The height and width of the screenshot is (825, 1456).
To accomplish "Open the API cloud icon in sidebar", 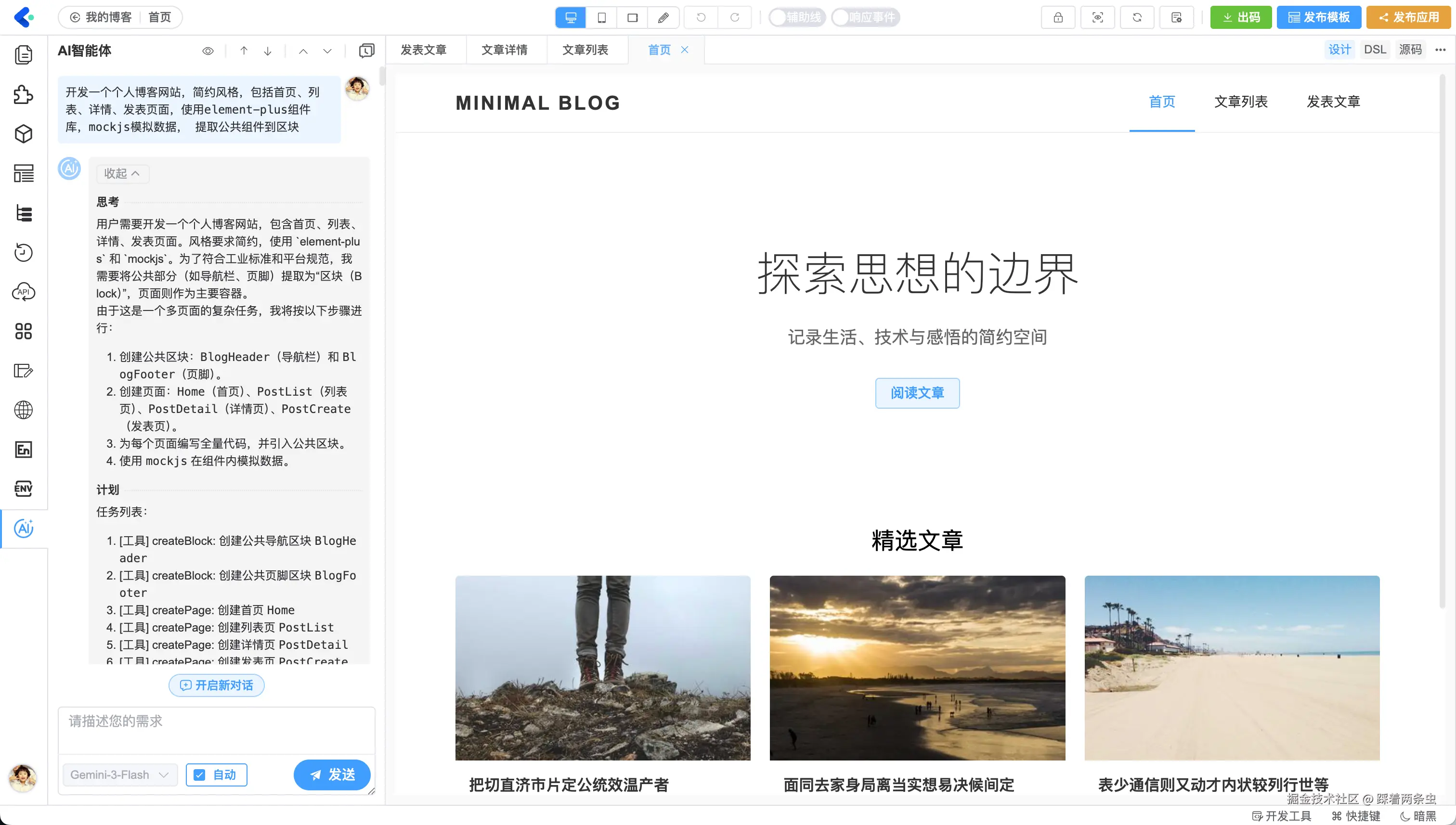I will tap(23, 292).
